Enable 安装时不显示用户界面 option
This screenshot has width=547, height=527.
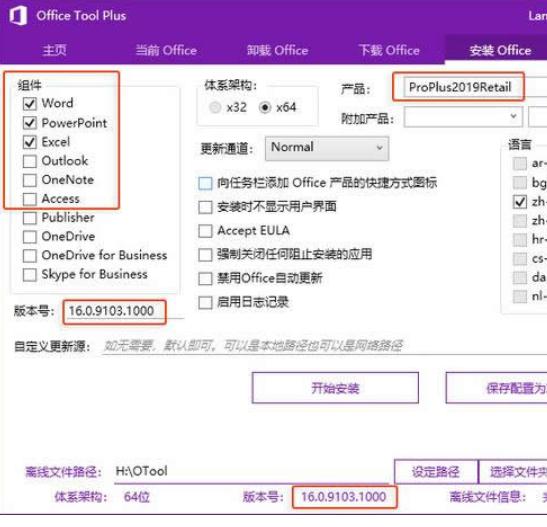click(205, 207)
